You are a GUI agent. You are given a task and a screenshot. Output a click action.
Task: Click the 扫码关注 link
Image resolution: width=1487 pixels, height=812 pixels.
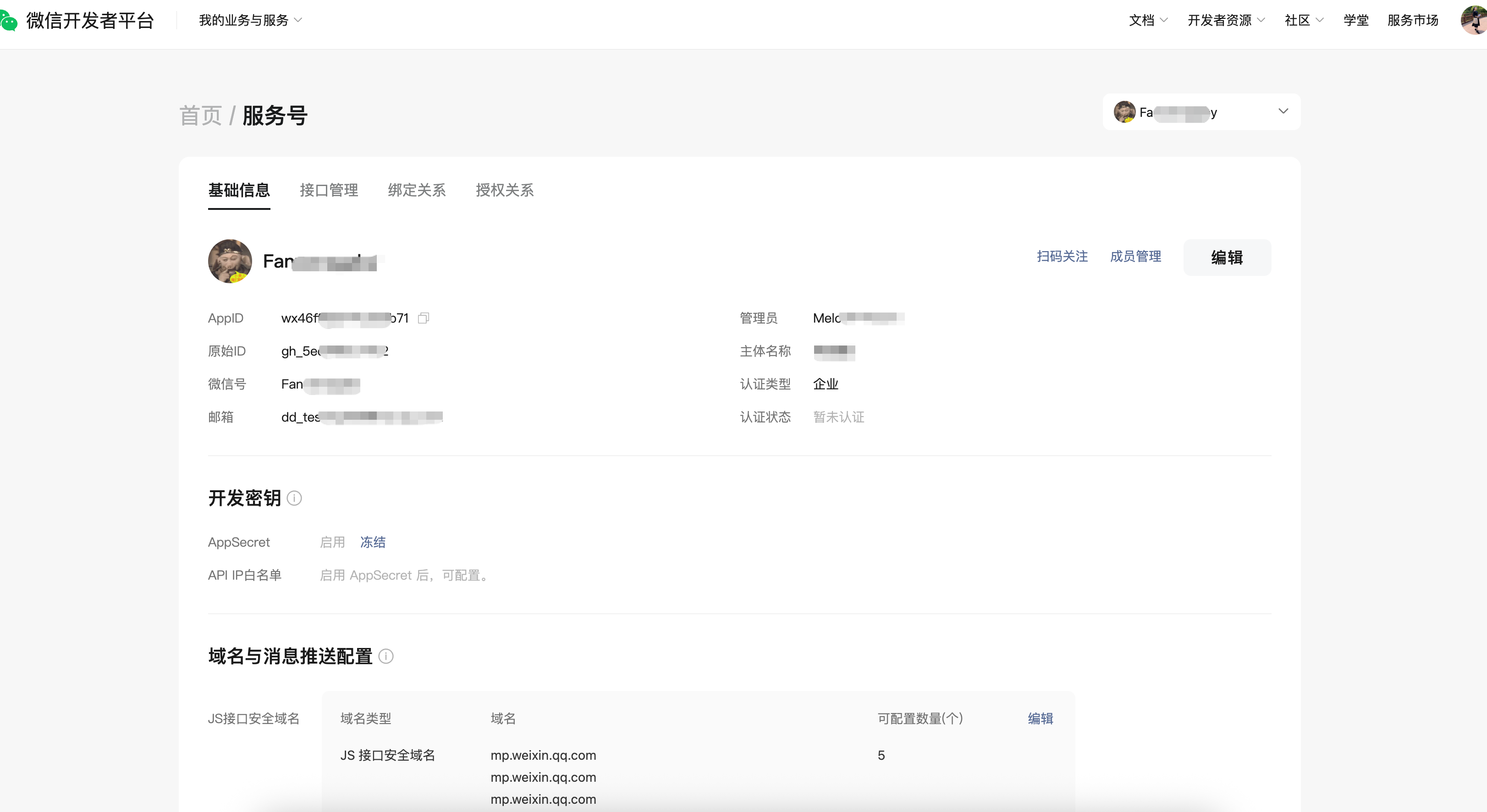click(1062, 256)
